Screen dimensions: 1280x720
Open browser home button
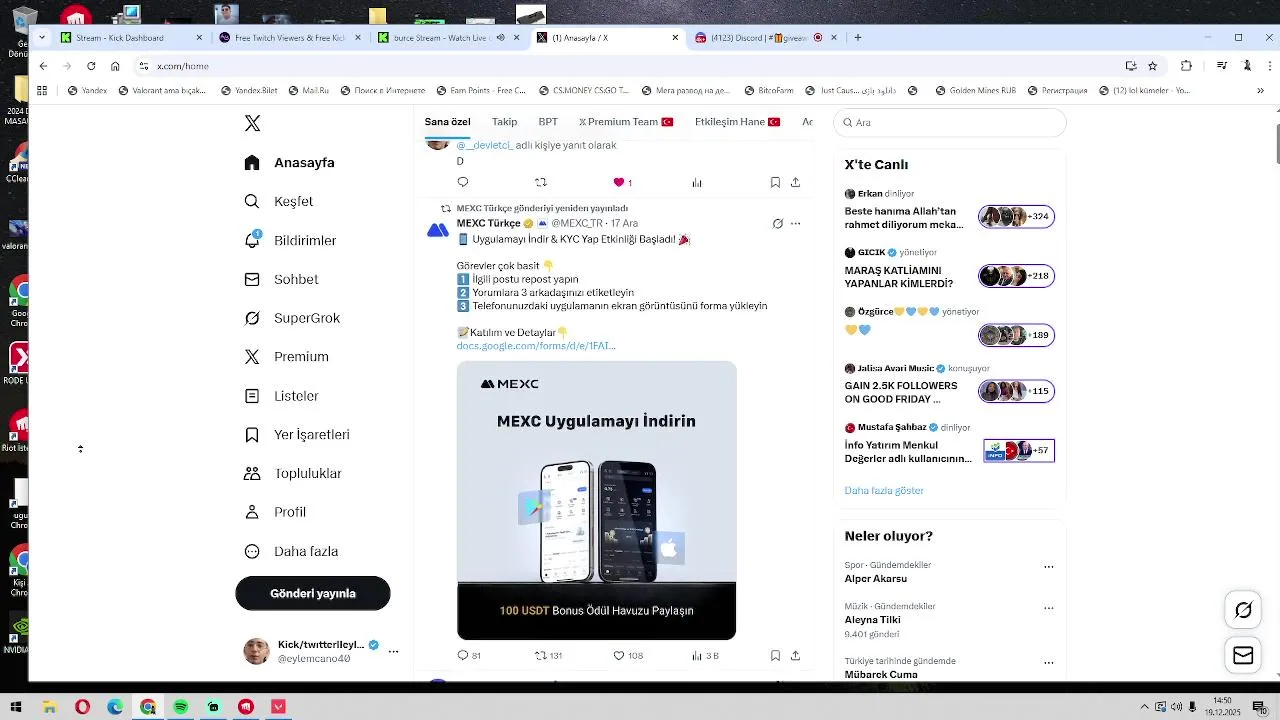coord(115,66)
